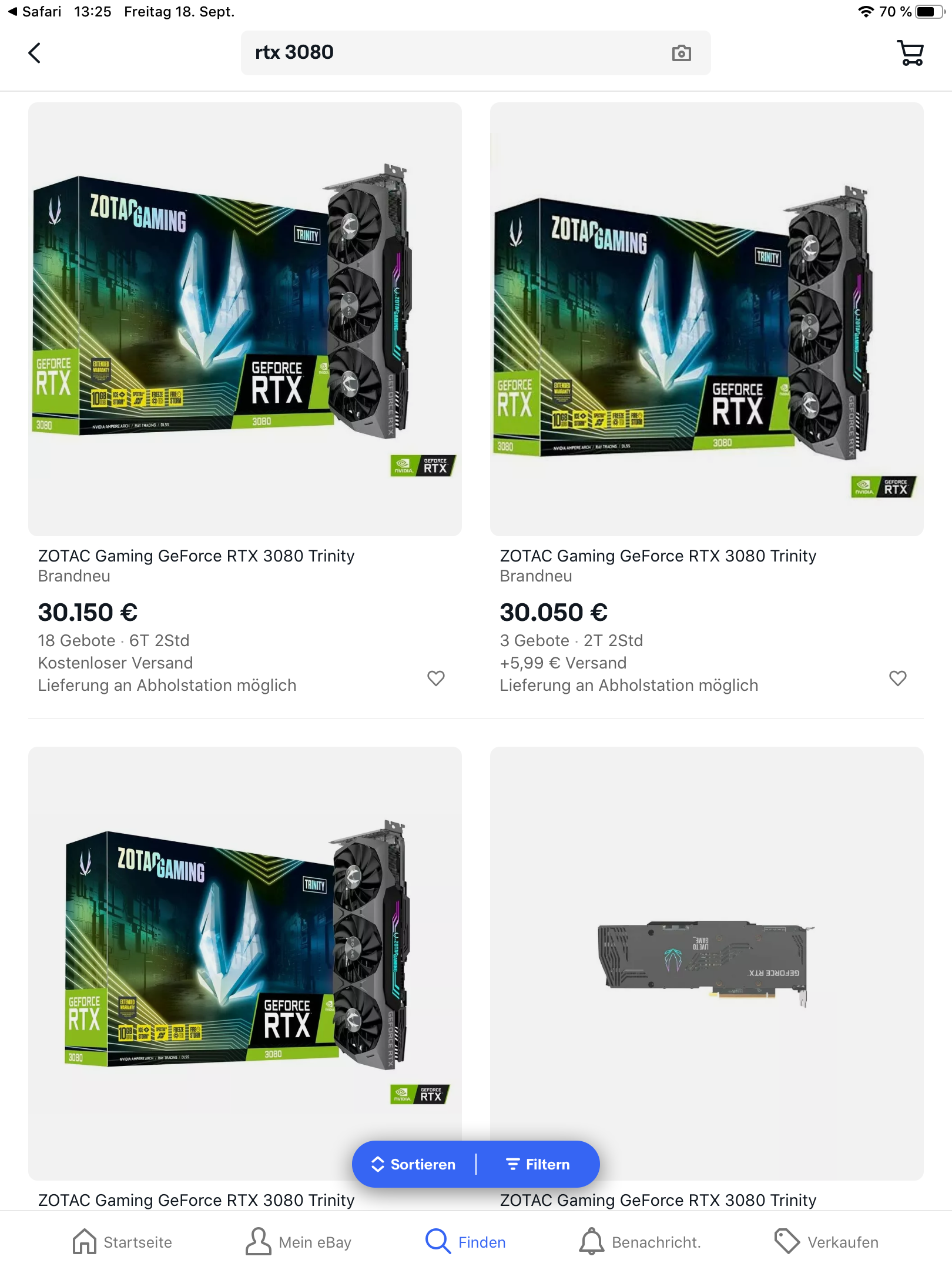
Task: Open the shopping cart icon
Action: pos(910,53)
